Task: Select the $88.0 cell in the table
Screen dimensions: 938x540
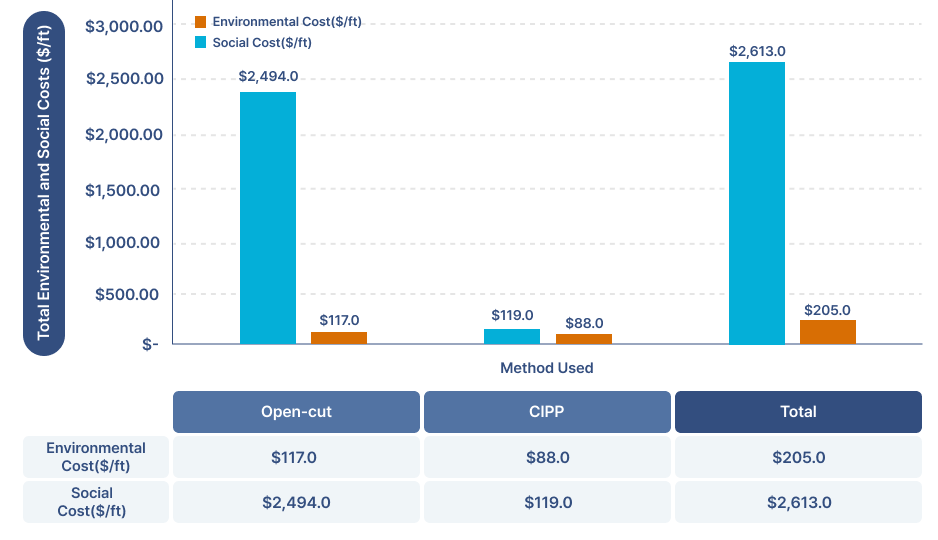Action: 547,457
